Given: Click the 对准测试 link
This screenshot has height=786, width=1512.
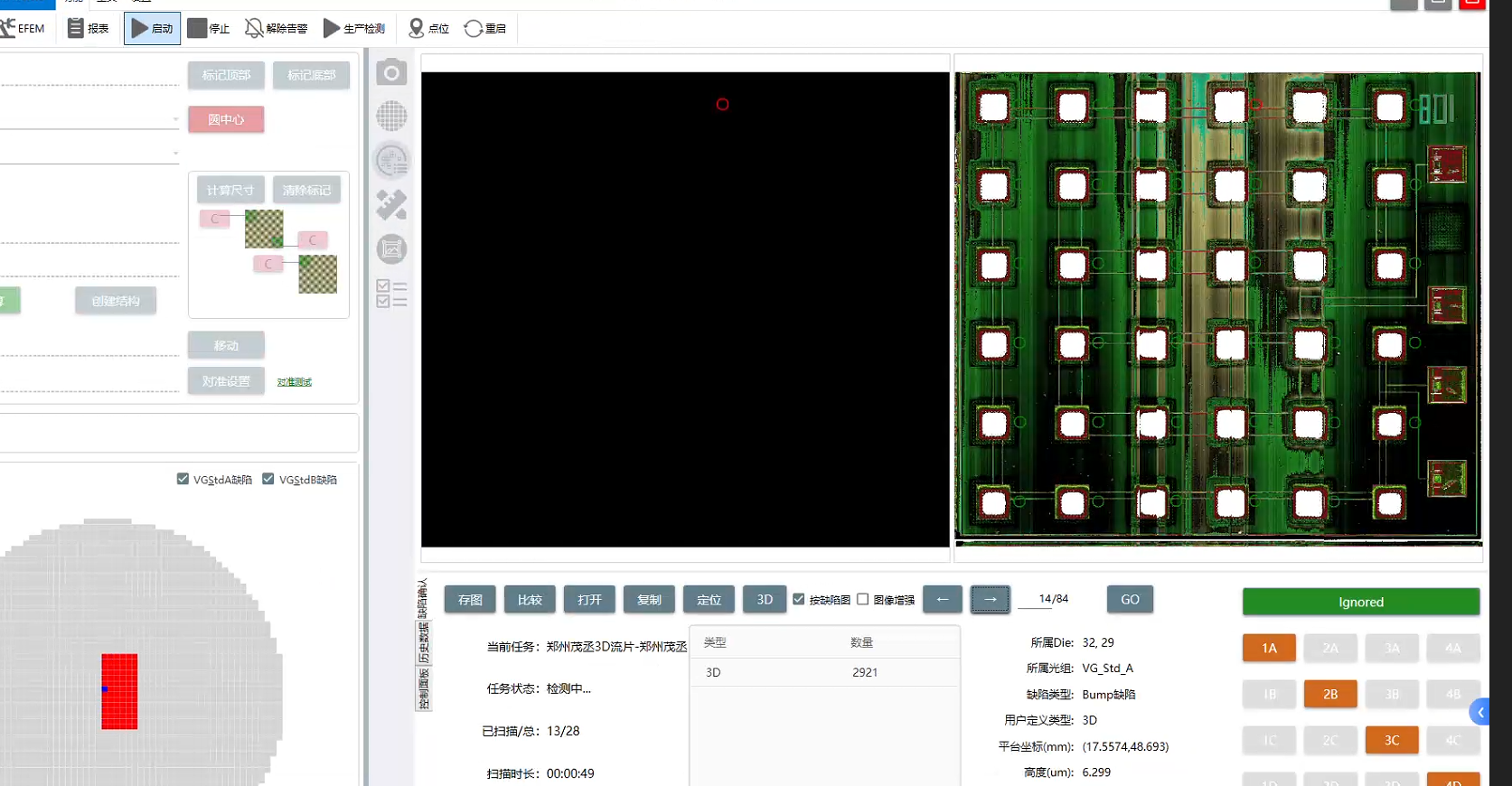Looking at the screenshot, I should coord(295,382).
